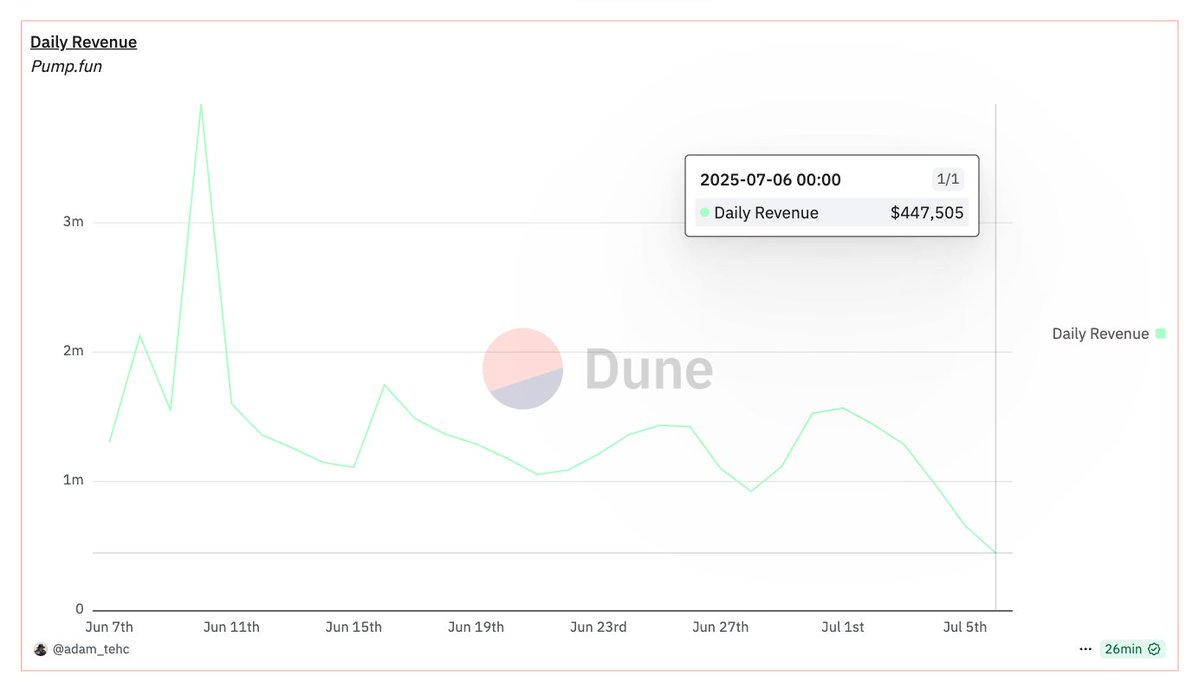1199x689 pixels.
Task: Click the Jun 27th x-axis label
Action: point(720,627)
